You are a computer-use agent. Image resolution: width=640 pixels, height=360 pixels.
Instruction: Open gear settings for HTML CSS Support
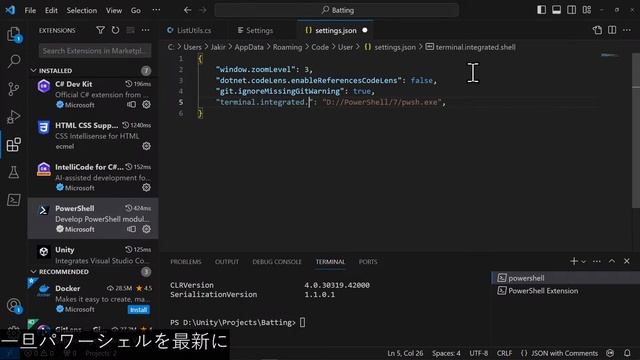click(147, 146)
